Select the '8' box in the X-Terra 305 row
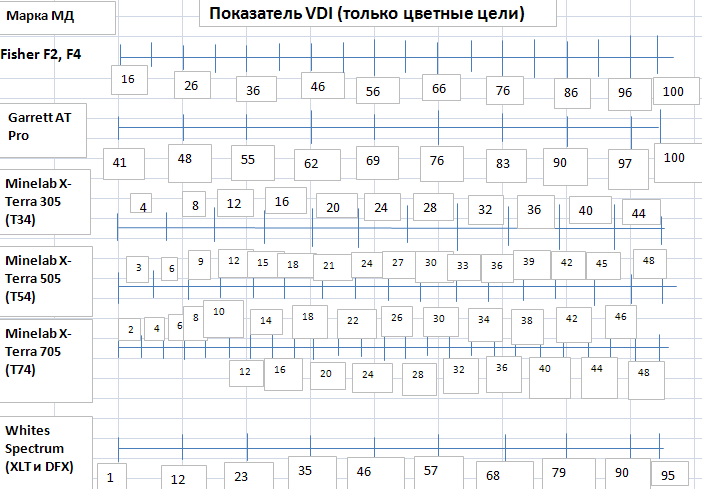The width and height of the screenshot is (702, 489). tap(194, 204)
